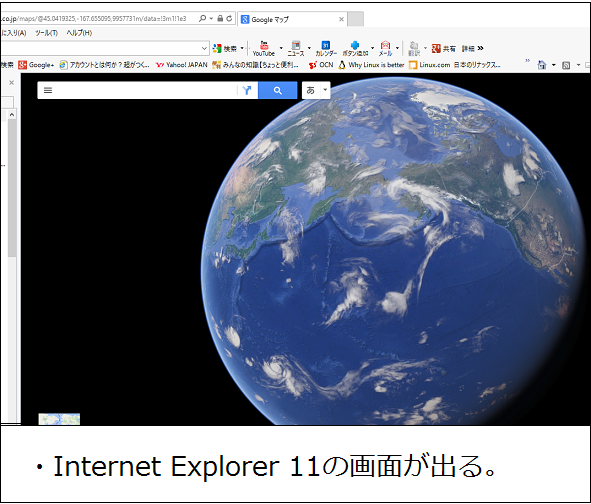Viewport: 591px width, 504px height.
Task: Select the Google マップ tab
Action: pyautogui.click(x=292, y=19)
